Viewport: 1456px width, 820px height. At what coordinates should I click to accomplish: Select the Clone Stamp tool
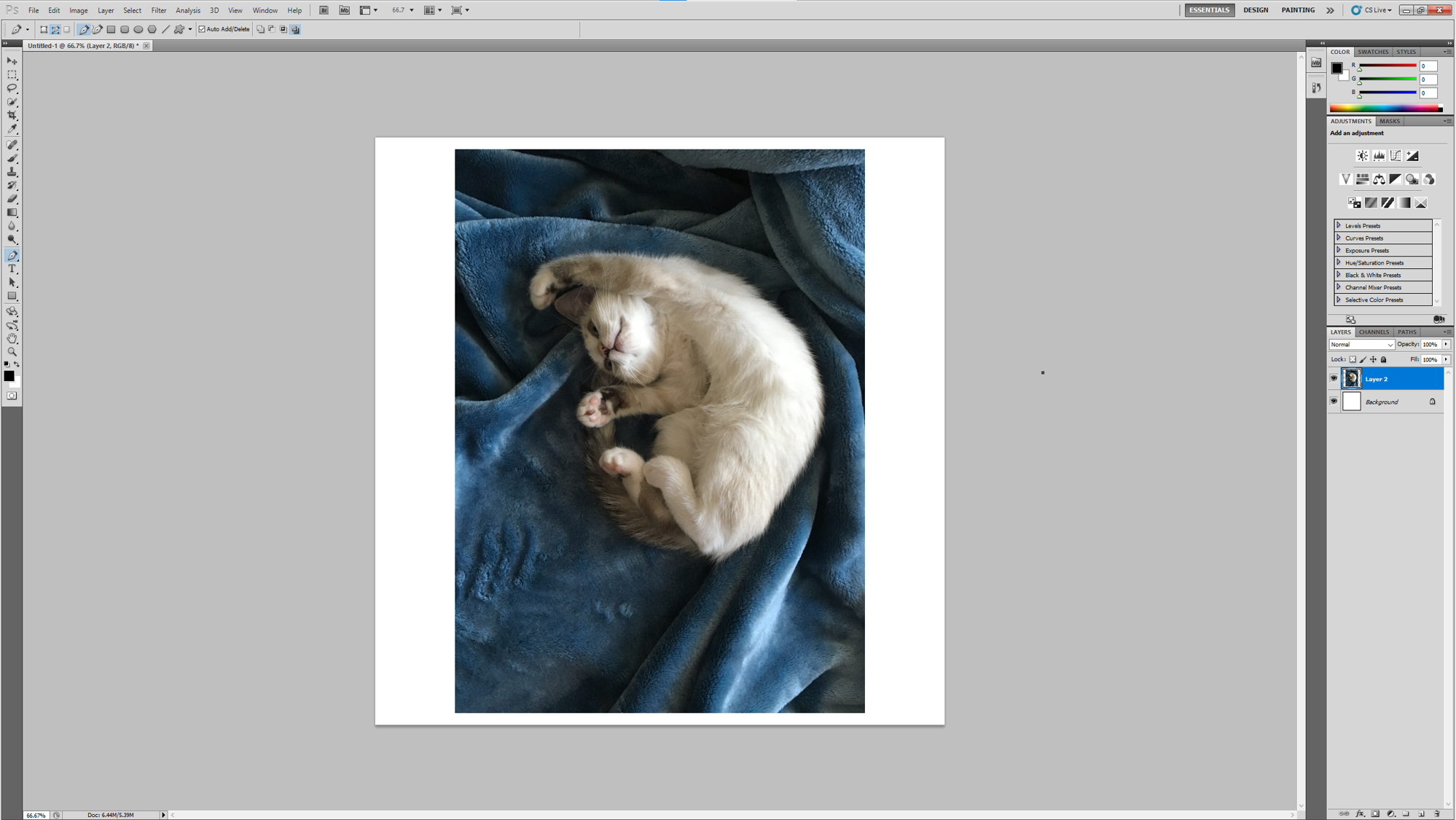coord(12,172)
